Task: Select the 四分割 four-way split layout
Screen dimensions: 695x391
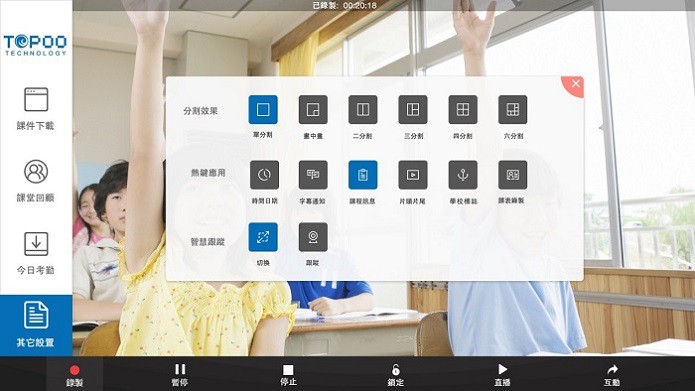Action: click(x=463, y=109)
